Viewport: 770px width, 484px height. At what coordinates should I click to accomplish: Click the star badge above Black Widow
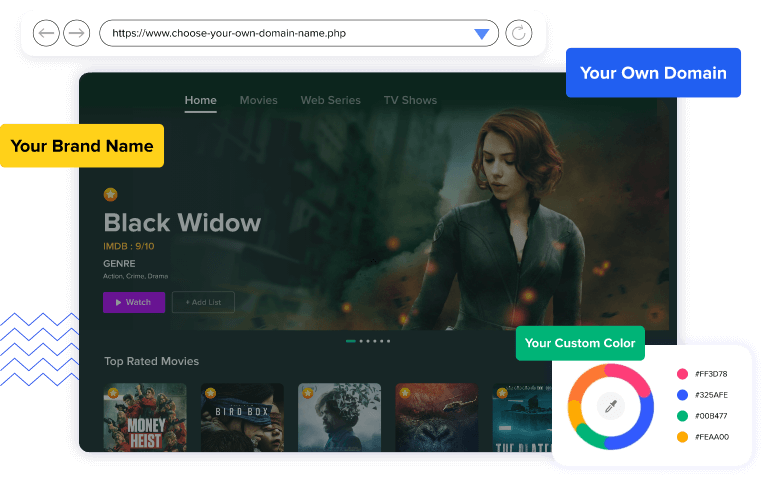110,194
